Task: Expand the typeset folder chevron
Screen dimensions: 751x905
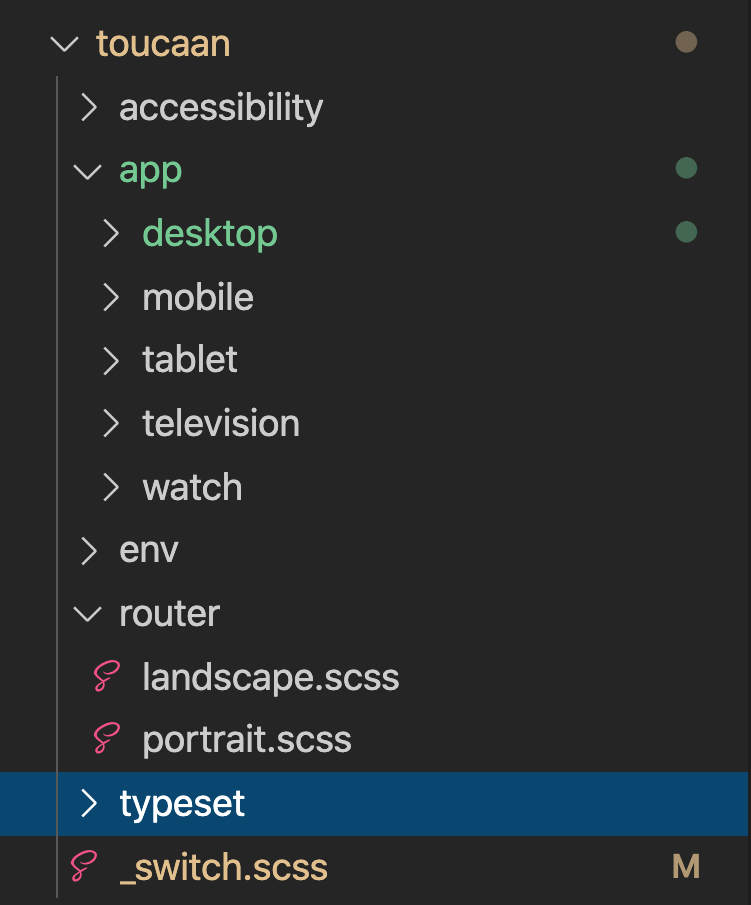Action: tap(89, 803)
